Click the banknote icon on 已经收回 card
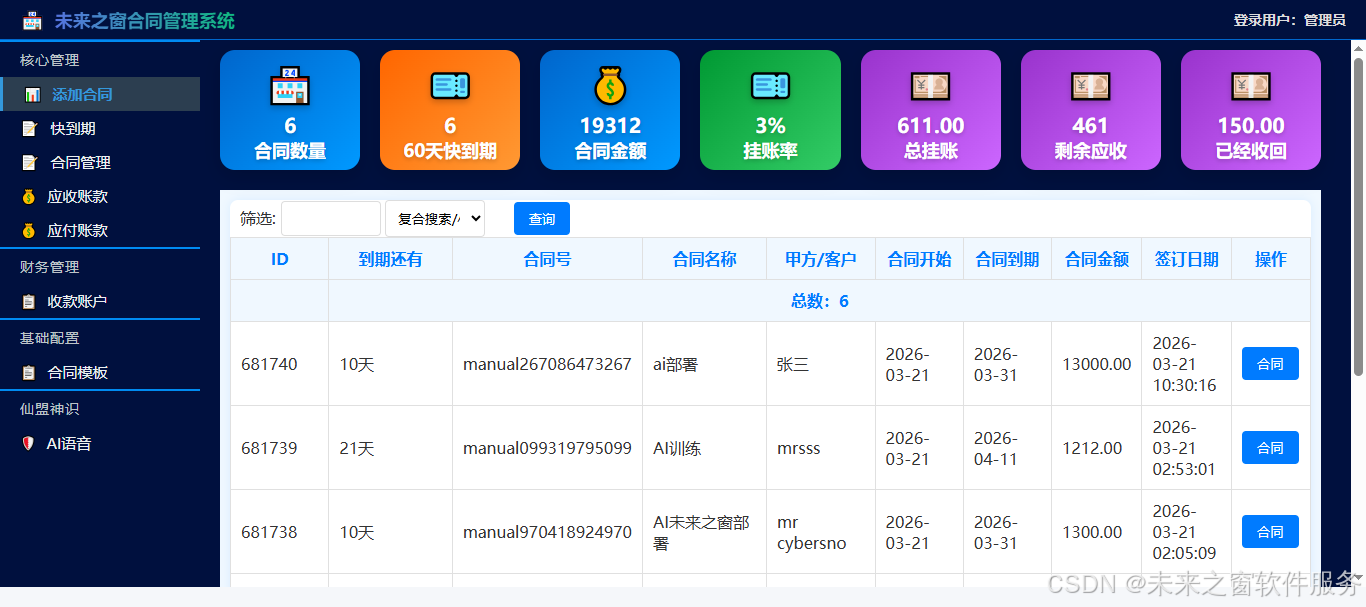The height and width of the screenshot is (607, 1366). pyautogui.click(x=1251, y=86)
